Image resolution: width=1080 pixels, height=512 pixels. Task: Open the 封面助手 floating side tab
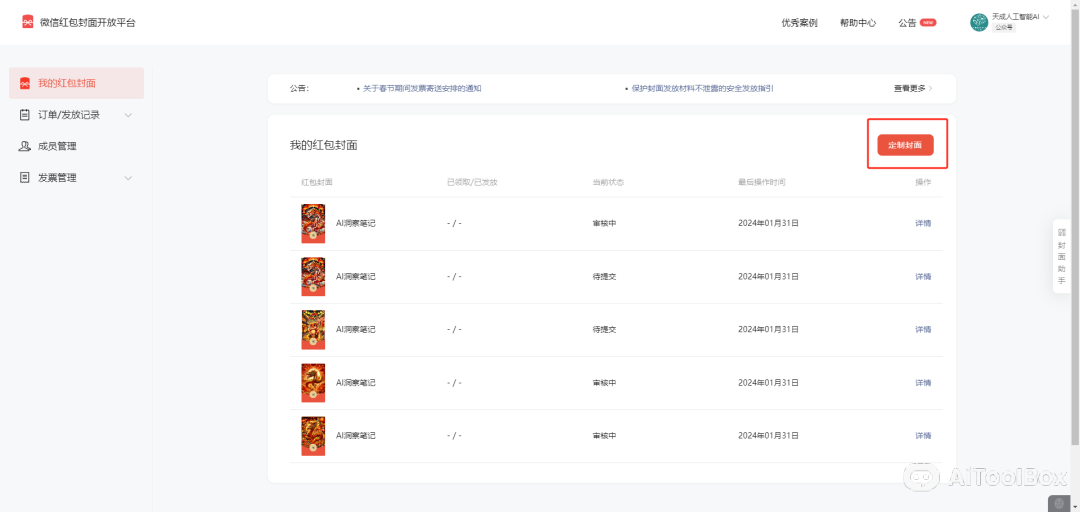point(1061,256)
